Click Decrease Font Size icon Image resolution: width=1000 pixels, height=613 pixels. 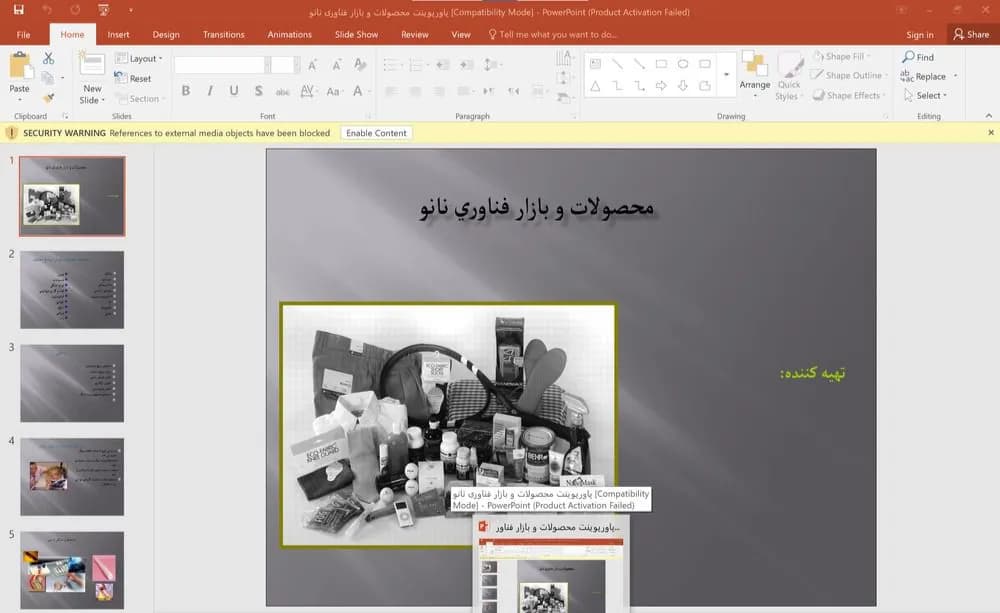pyautogui.click(x=336, y=64)
